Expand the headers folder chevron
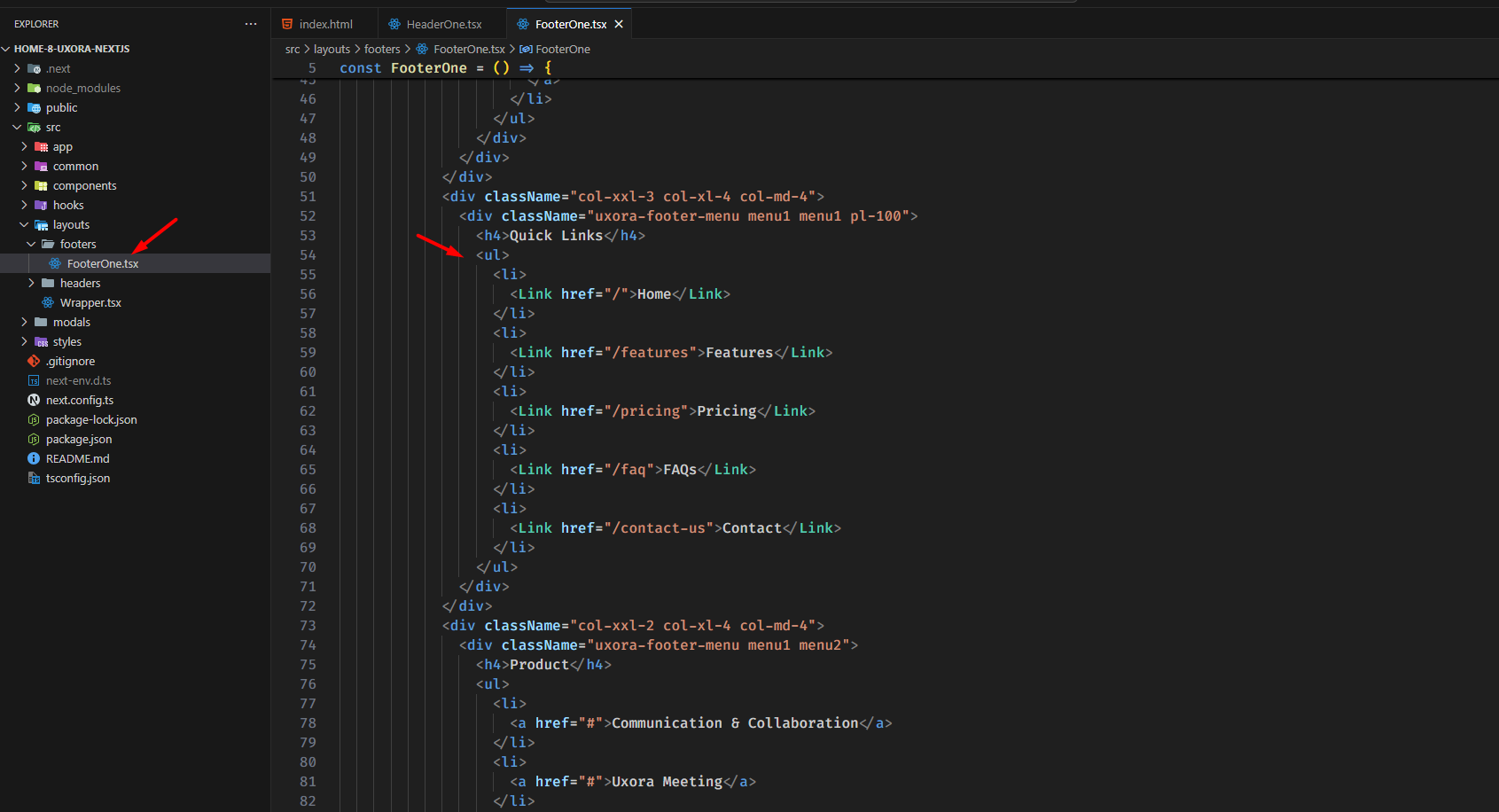Viewport: 1499px width, 812px height. (x=31, y=283)
